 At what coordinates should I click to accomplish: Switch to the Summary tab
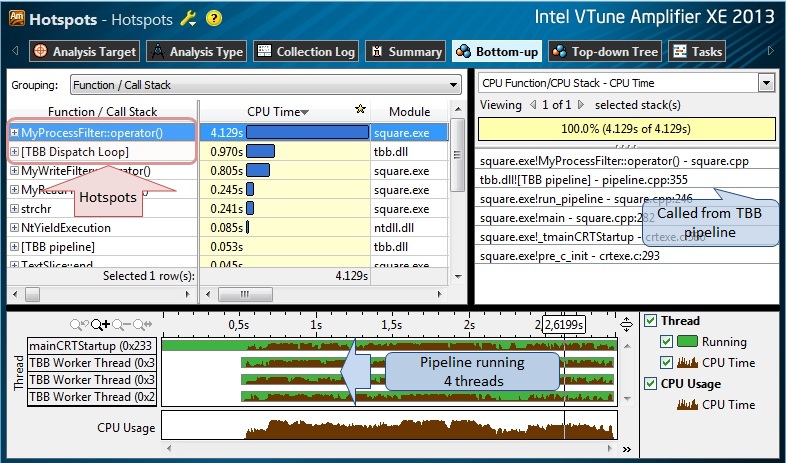tap(406, 51)
